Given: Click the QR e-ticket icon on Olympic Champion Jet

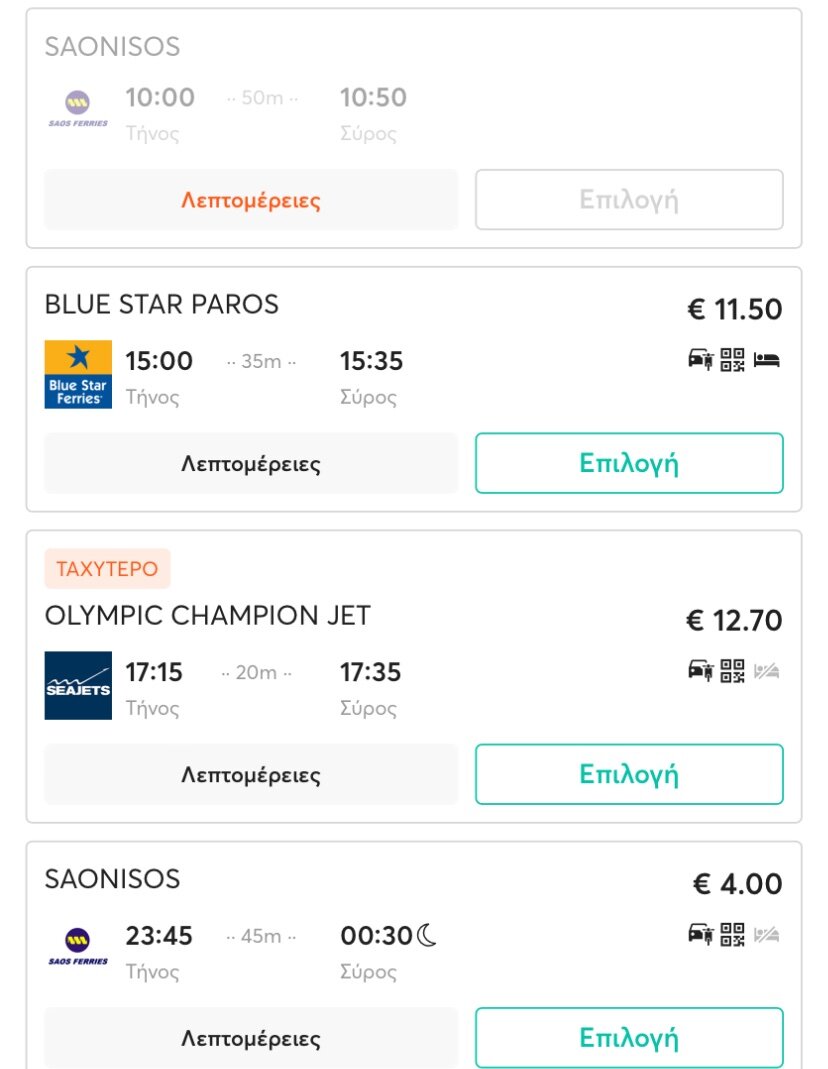Looking at the screenshot, I should coord(733,671).
